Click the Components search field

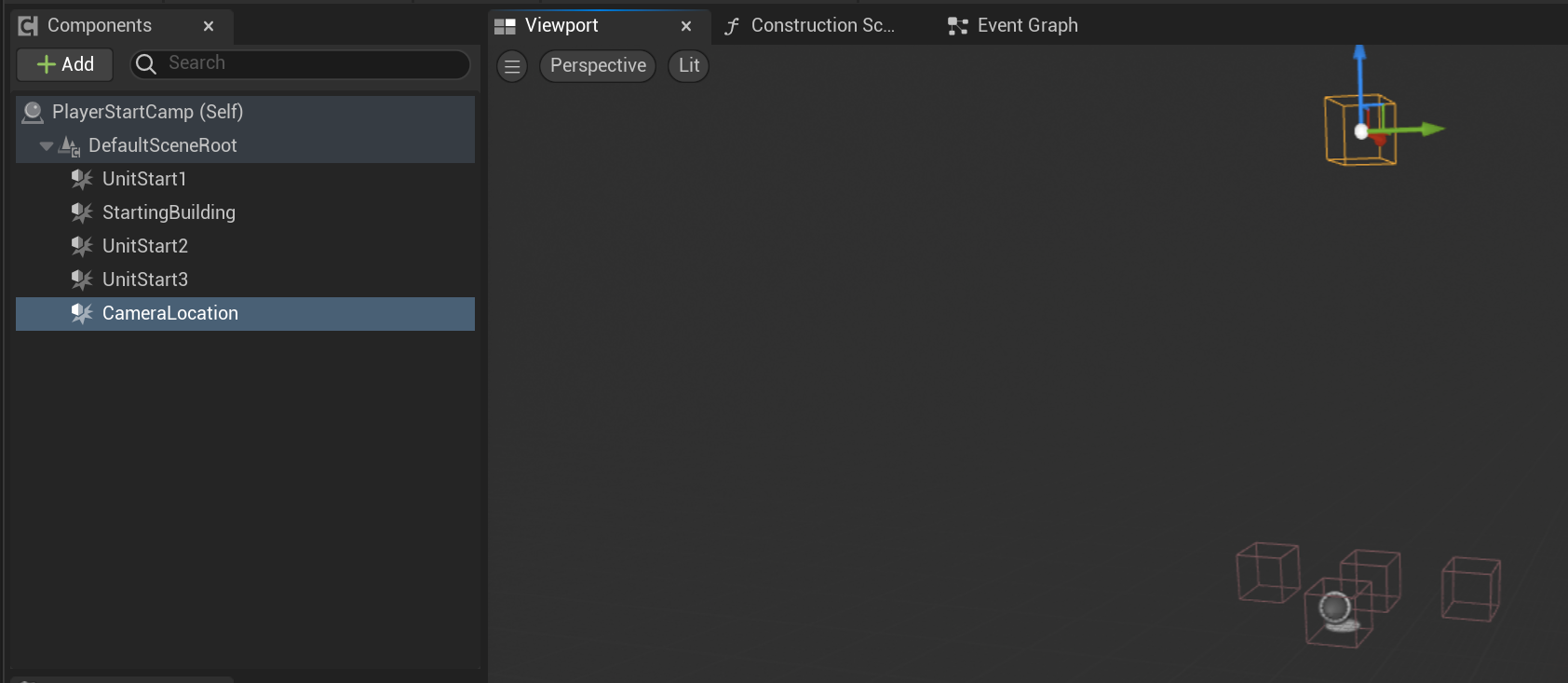click(300, 63)
